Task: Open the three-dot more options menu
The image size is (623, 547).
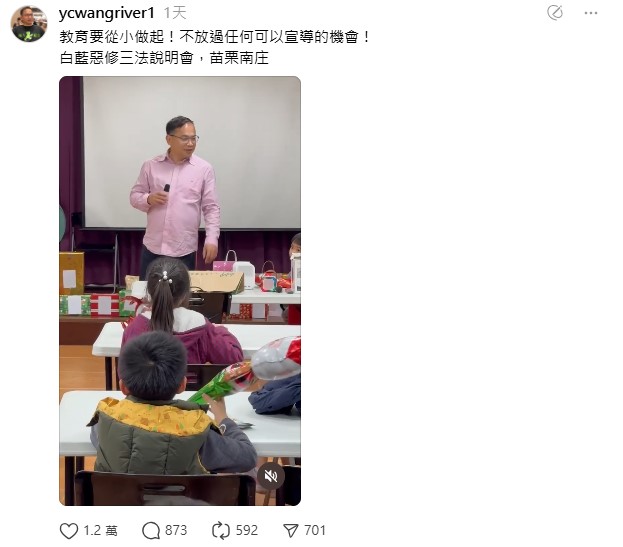Action: 591,13
